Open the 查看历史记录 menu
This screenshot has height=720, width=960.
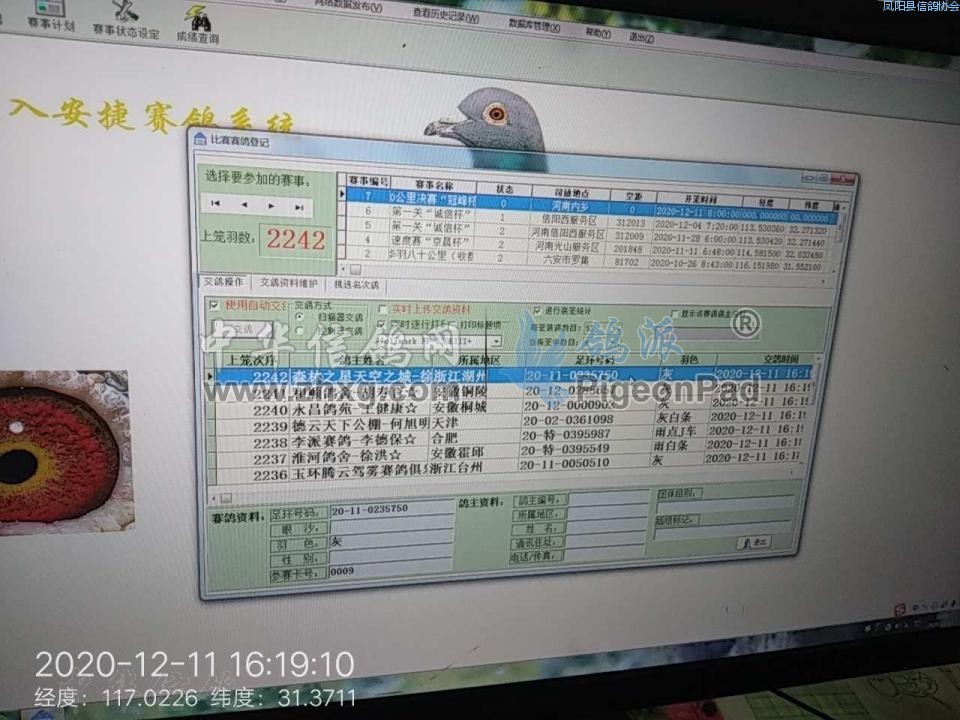pos(446,15)
